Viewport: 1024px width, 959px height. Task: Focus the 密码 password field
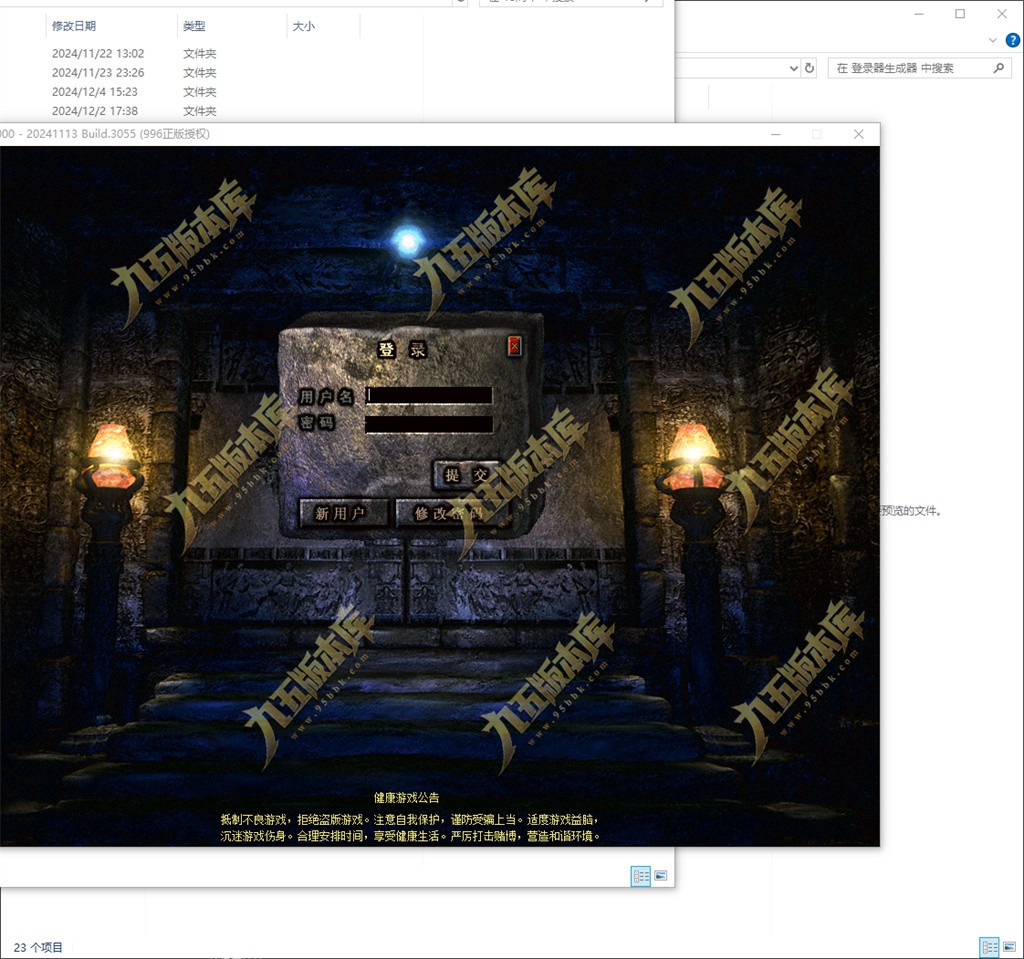(428, 424)
